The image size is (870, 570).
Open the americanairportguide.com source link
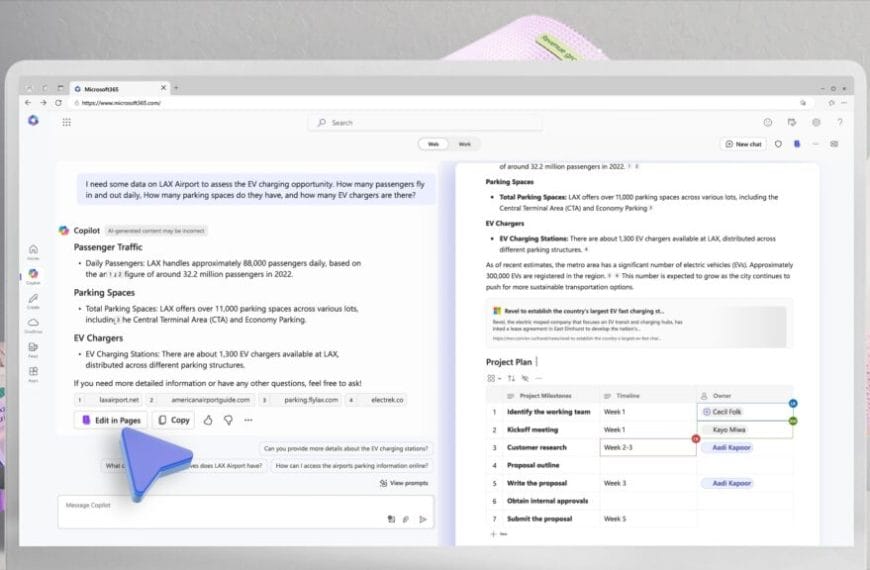point(200,400)
